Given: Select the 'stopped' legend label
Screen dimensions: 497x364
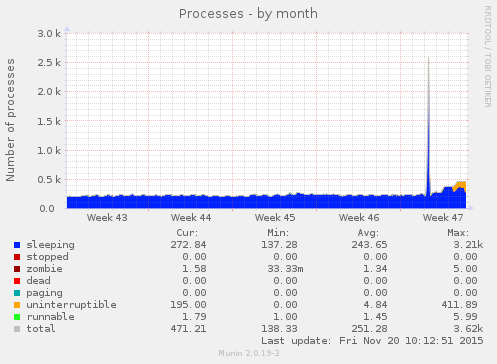Looking at the screenshot, I should click(47, 257).
